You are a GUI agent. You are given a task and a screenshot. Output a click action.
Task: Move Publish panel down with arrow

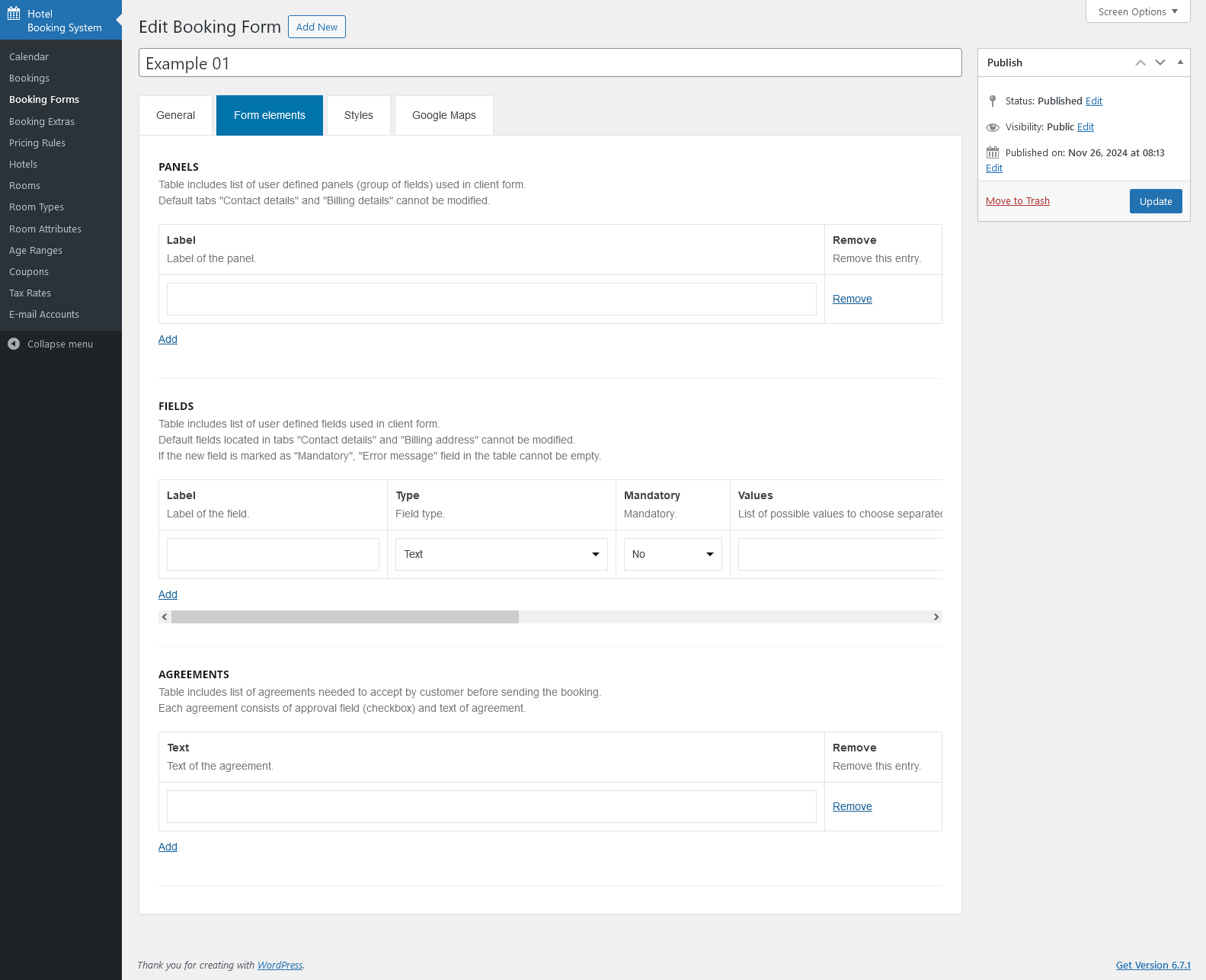point(1160,62)
